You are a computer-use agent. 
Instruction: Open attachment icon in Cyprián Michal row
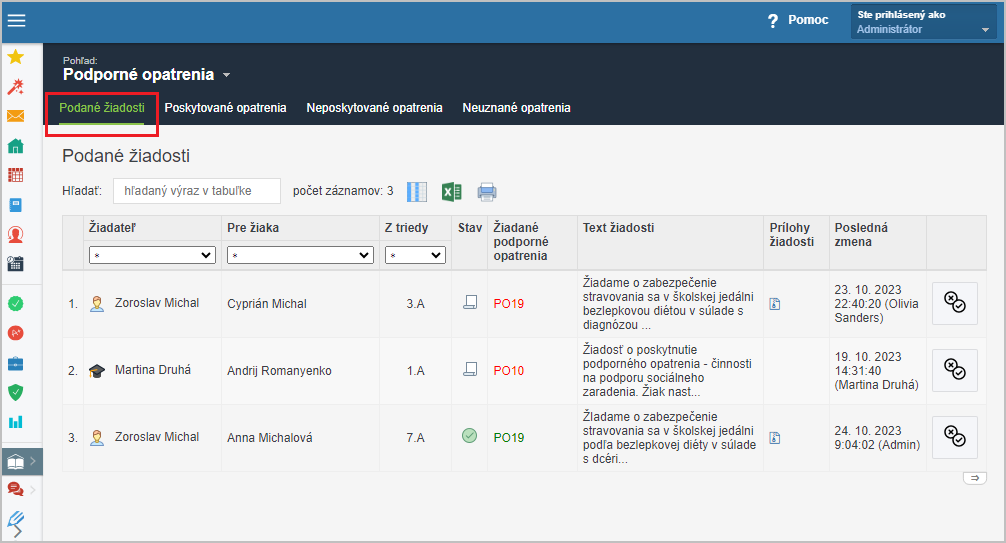[x=775, y=304]
